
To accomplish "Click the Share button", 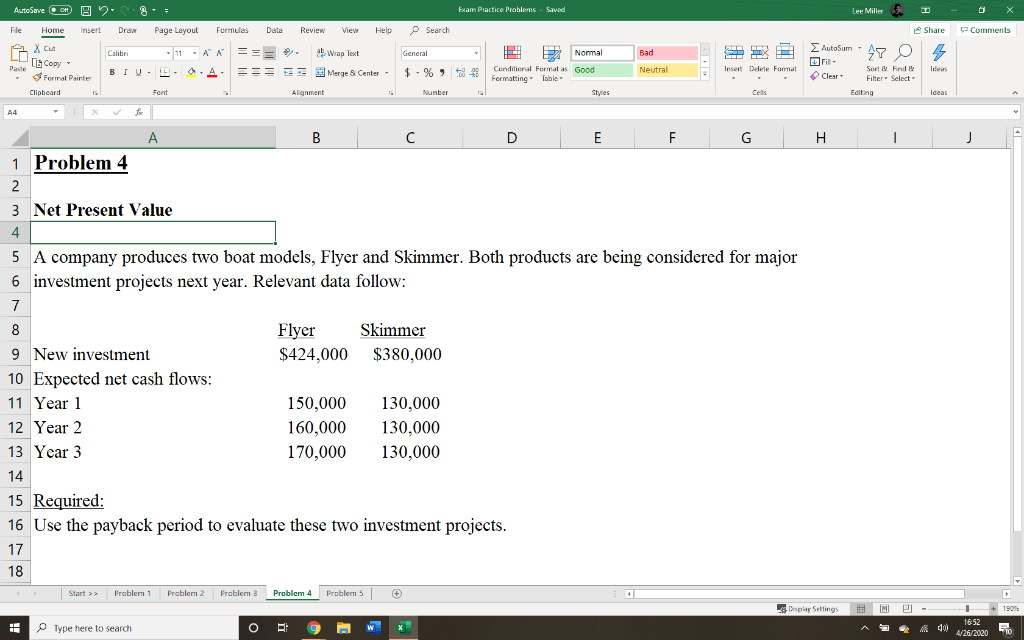I will click(x=928, y=30).
